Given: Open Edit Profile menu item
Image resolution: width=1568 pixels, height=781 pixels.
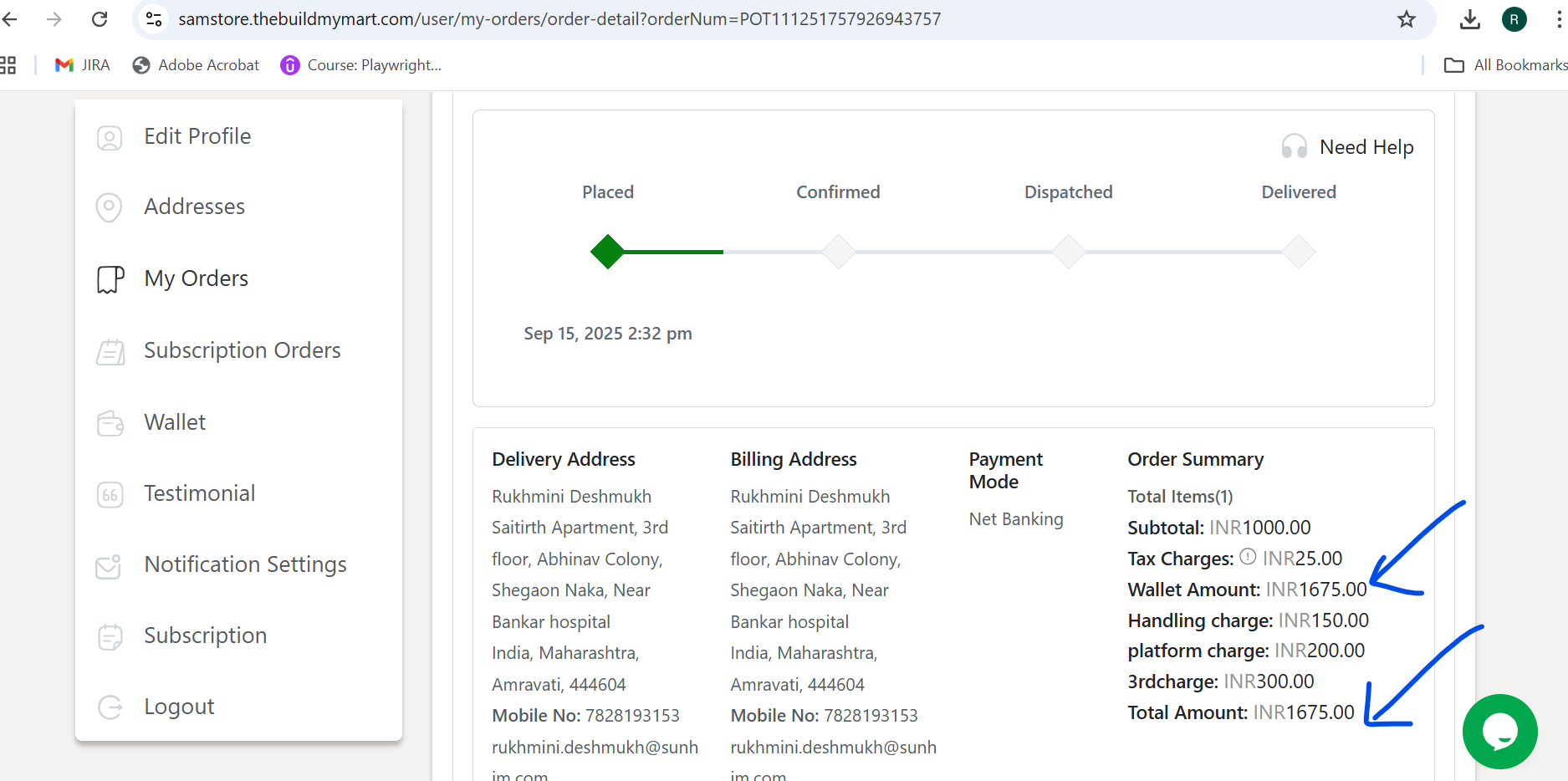Looking at the screenshot, I should click(197, 136).
